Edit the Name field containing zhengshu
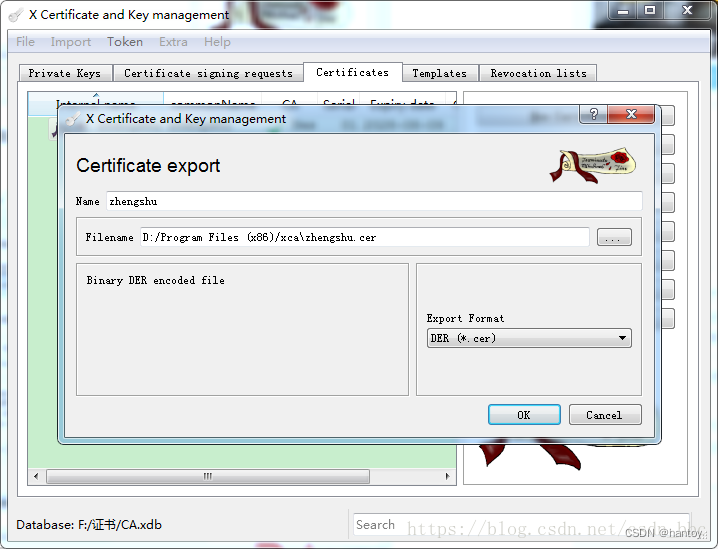 (374, 201)
